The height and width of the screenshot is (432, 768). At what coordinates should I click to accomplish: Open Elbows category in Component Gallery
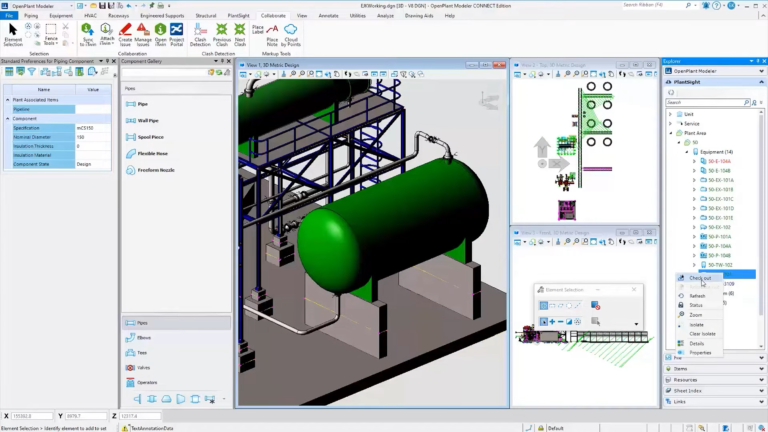176,337
